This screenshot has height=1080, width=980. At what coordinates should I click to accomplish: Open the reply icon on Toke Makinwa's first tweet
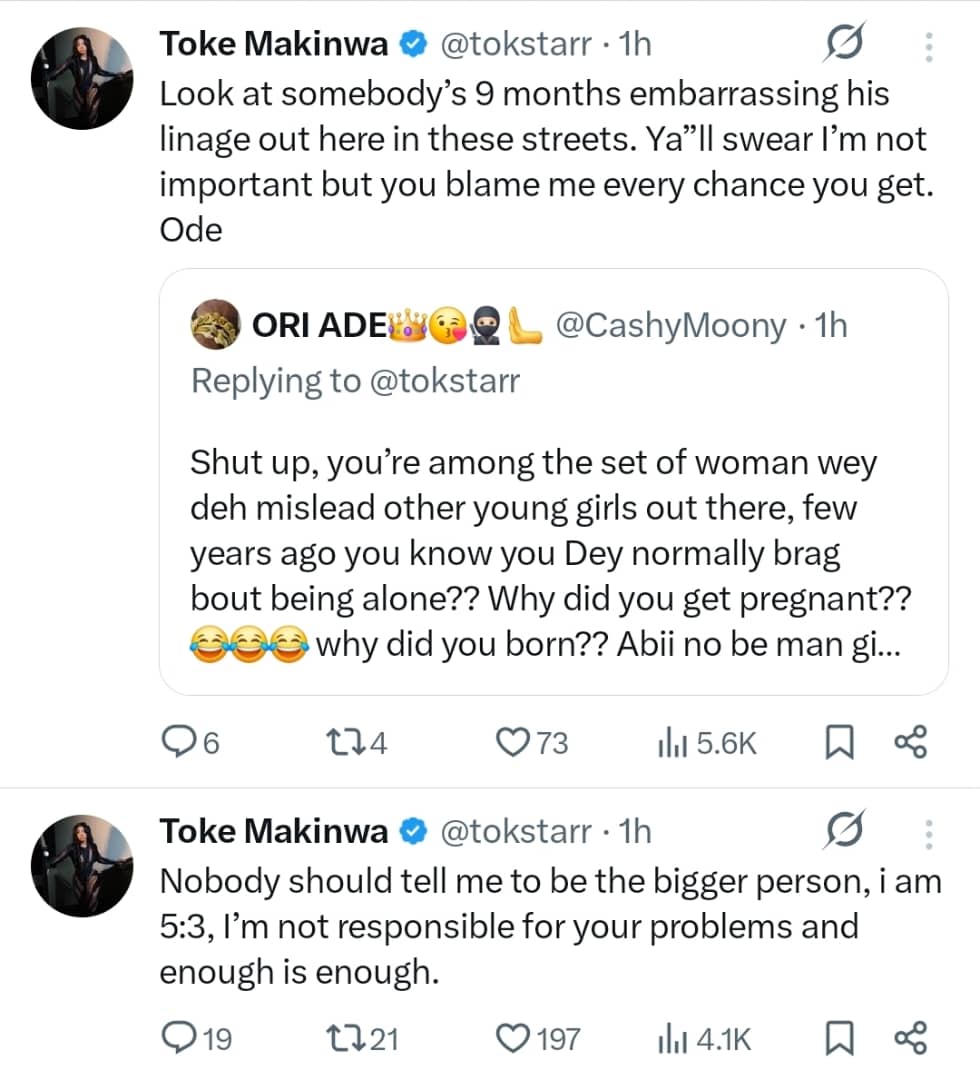click(x=182, y=742)
